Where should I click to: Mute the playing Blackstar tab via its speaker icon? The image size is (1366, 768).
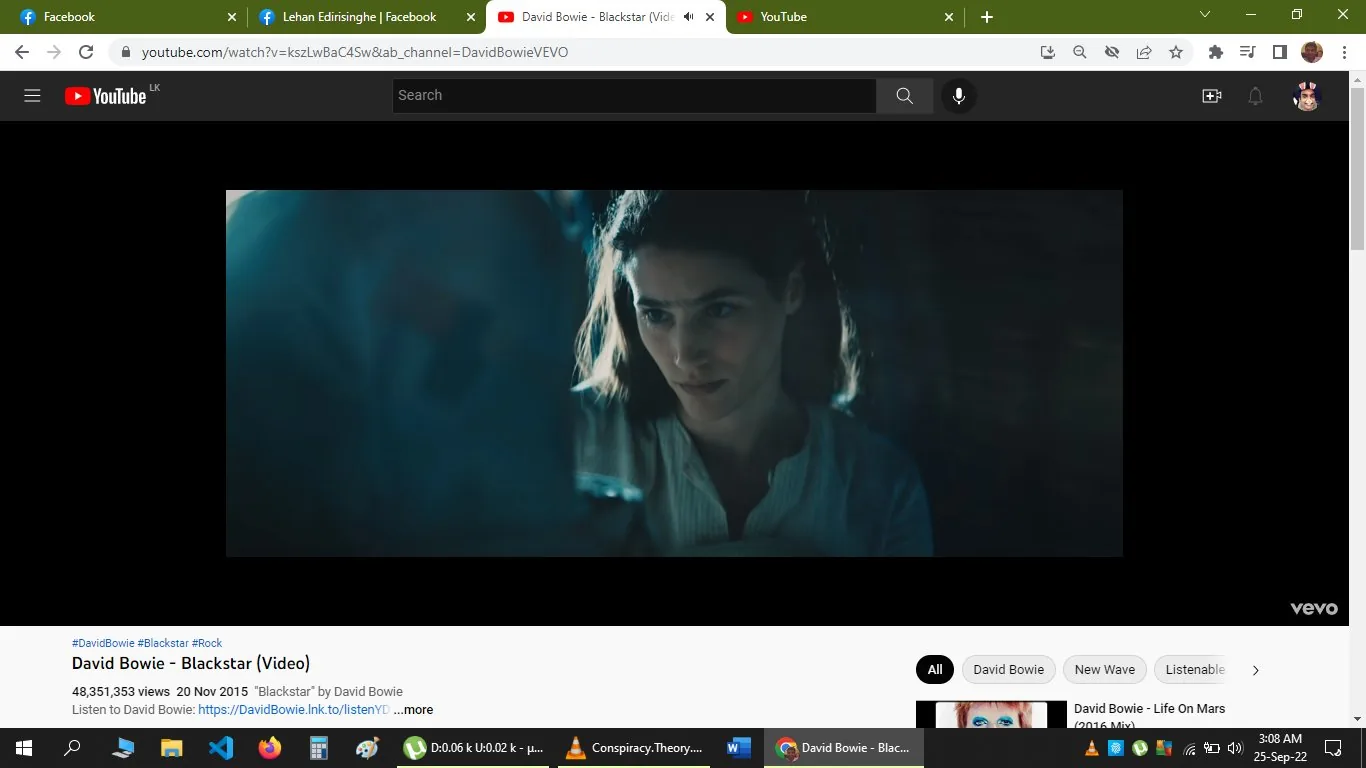688,16
